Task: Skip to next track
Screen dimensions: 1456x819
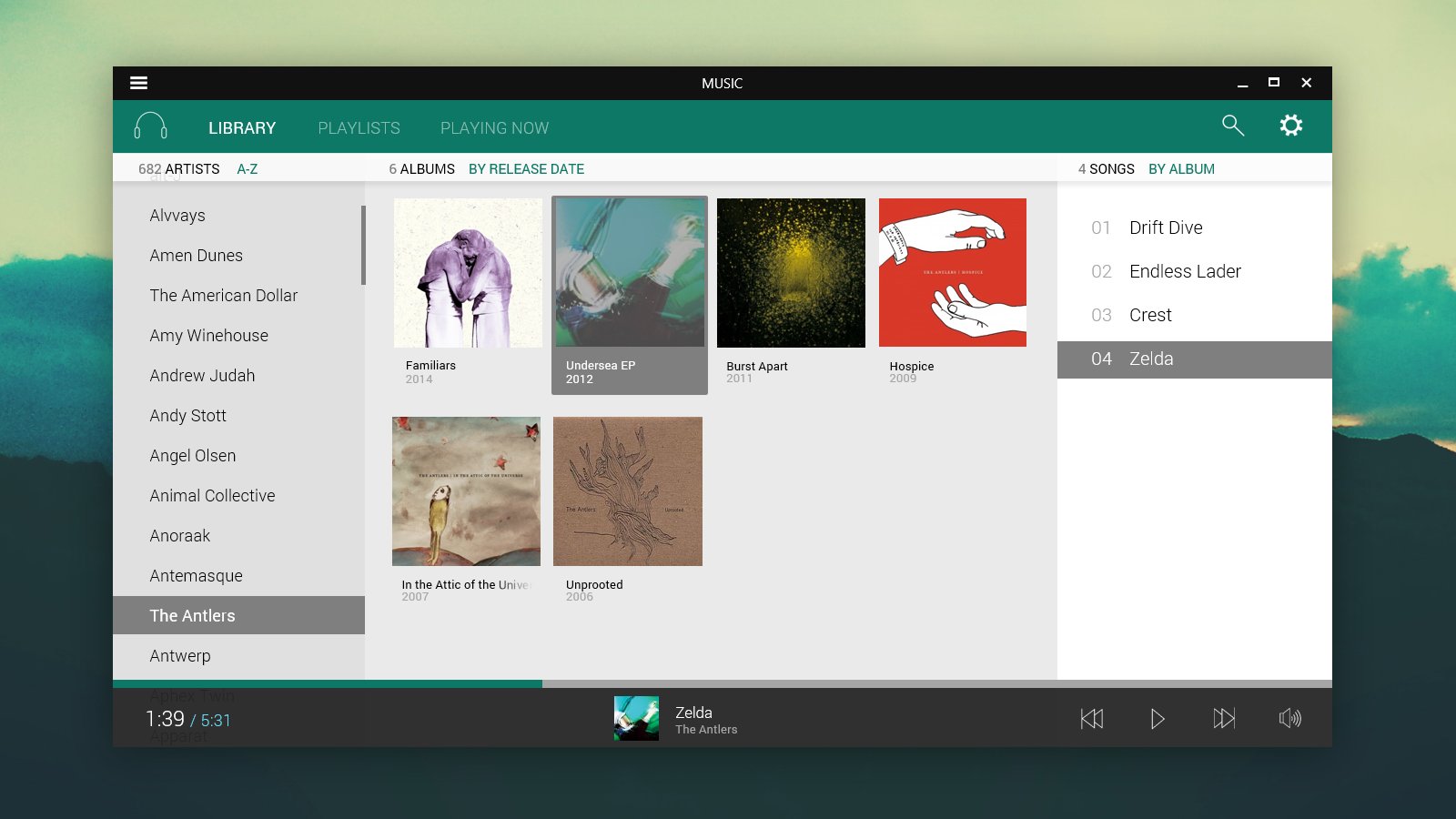Action: click(x=1224, y=719)
